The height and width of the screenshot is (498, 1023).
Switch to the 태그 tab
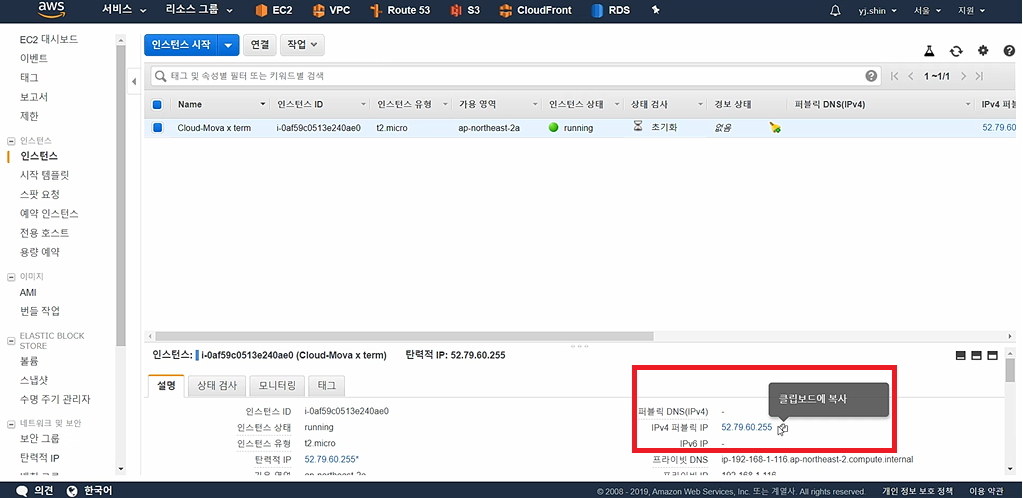pyautogui.click(x=326, y=386)
